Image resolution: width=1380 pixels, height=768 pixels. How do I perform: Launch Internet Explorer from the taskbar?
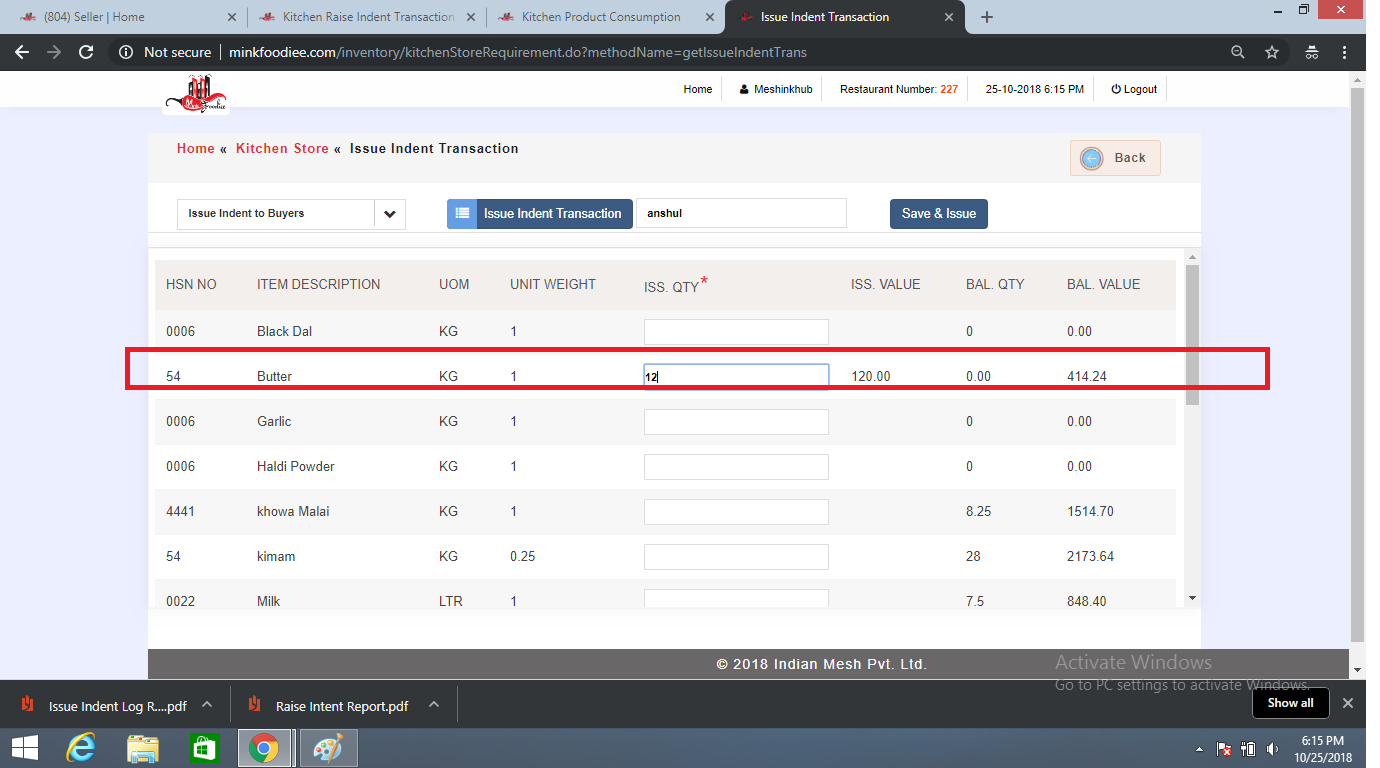80,748
